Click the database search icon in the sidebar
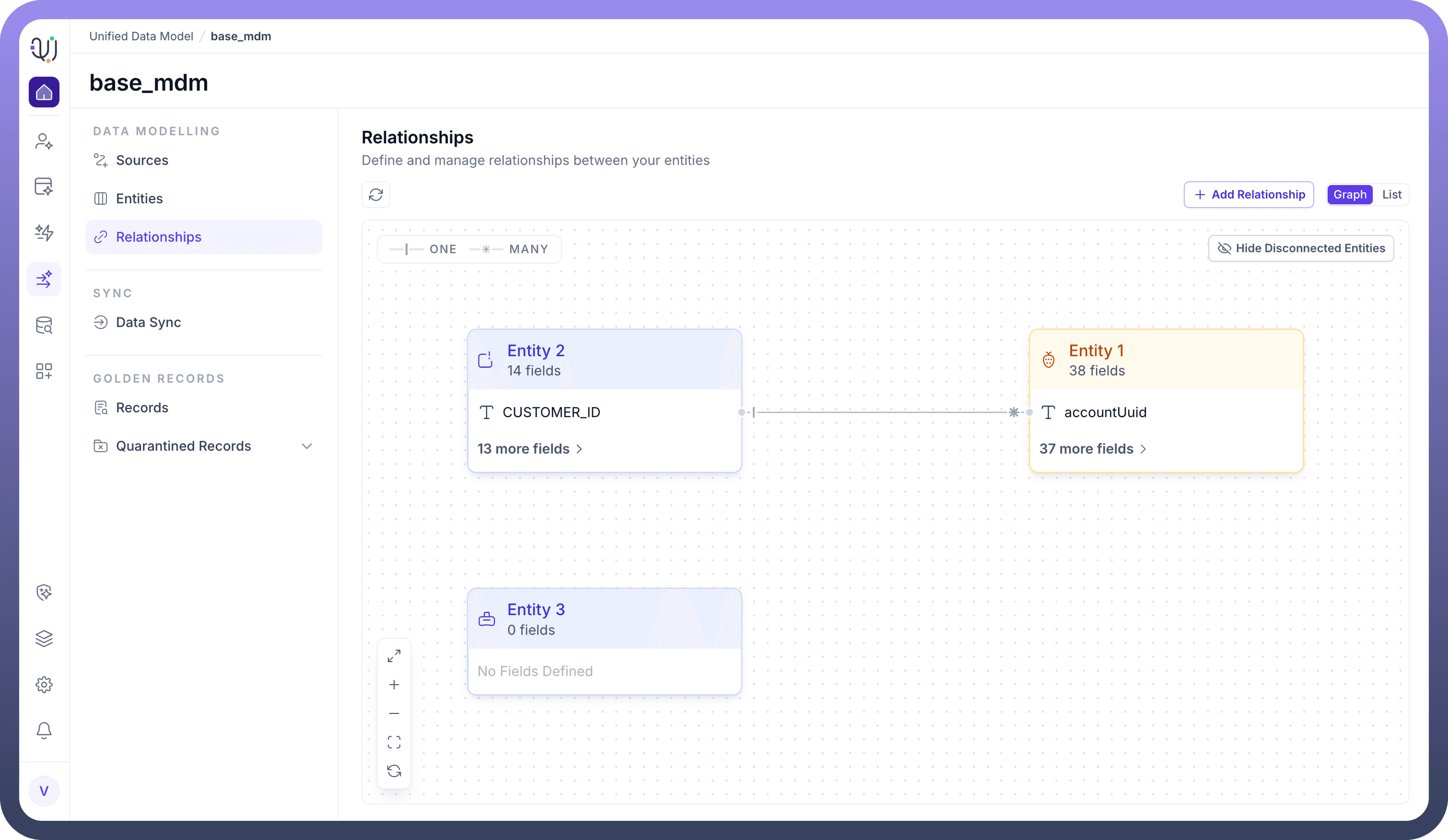The height and width of the screenshot is (840, 1448). point(44,325)
